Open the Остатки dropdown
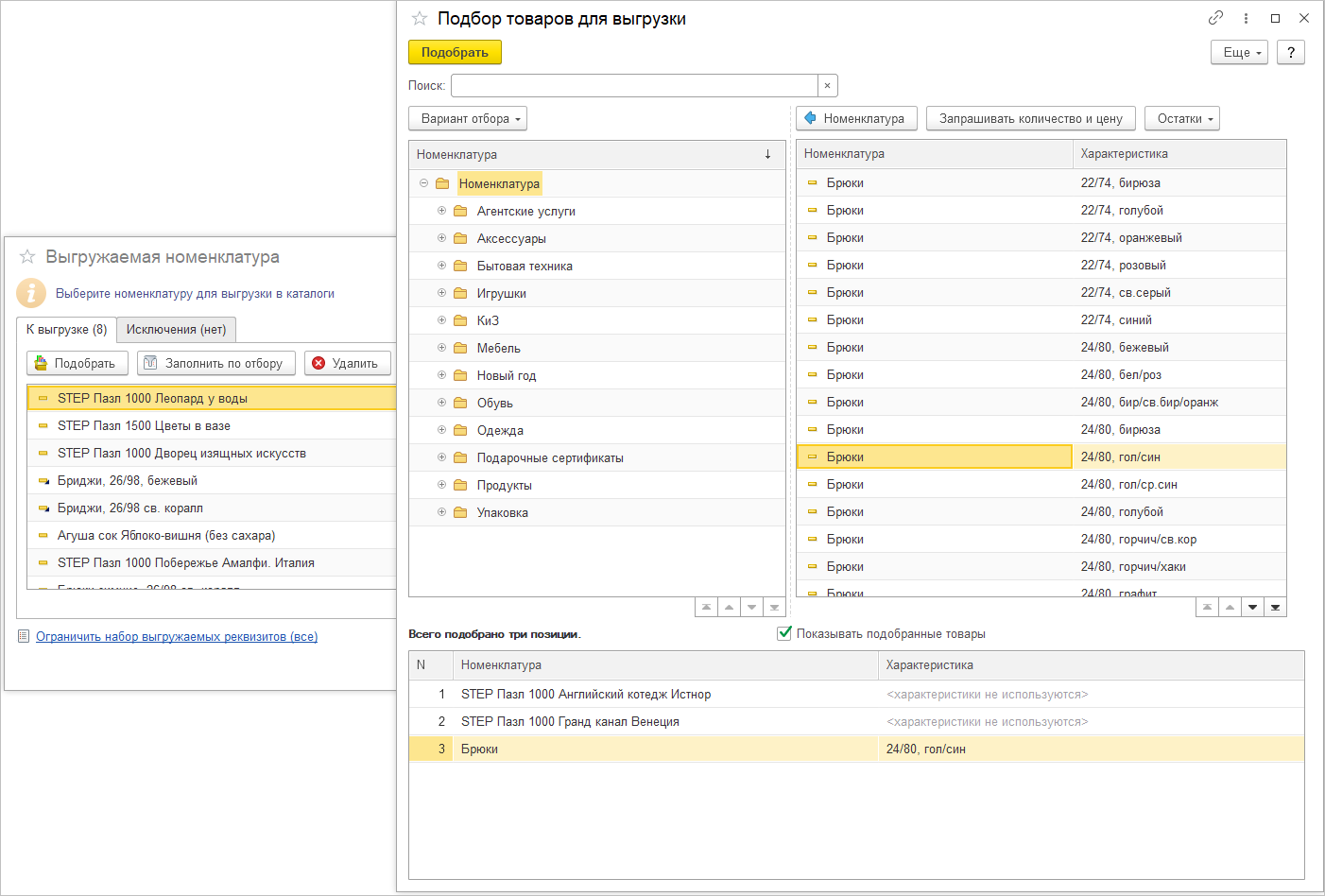1325x896 pixels. [x=1182, y=119]
